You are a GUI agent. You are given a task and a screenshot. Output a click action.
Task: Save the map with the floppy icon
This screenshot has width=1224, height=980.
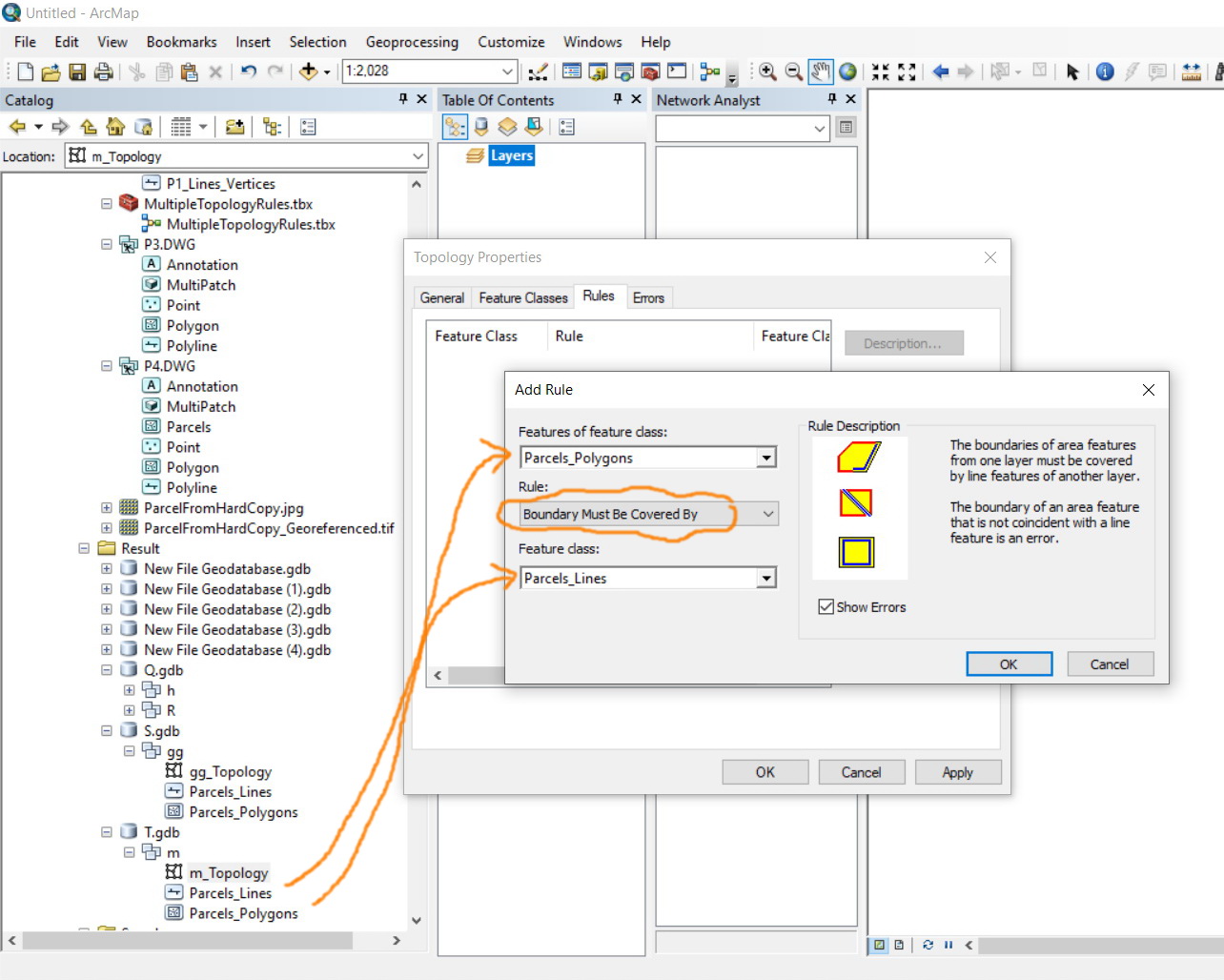[x=77, y=71]
